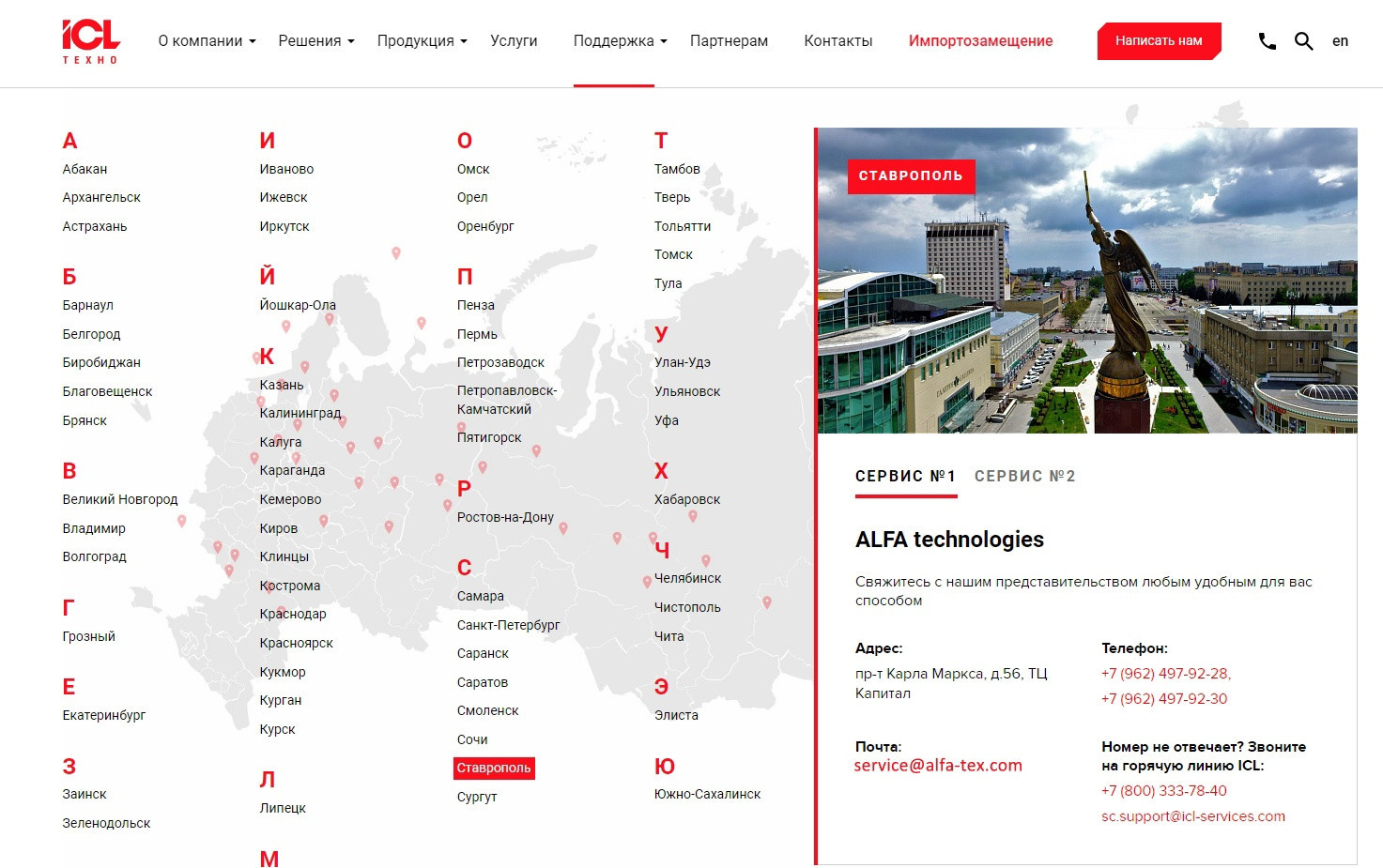Click the ICL Techno logo
Image resolution: width=1383 pixels, height=868 pixels.
click(91, 41)
